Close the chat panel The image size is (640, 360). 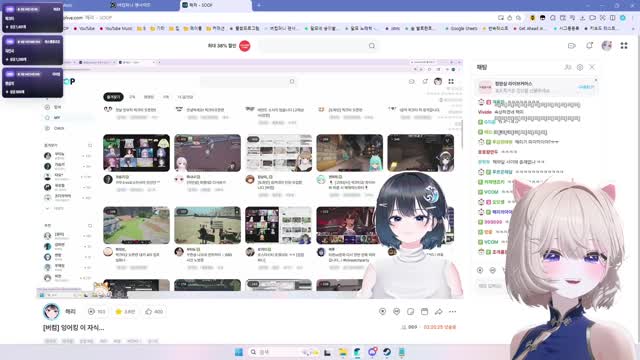(592, 67)
